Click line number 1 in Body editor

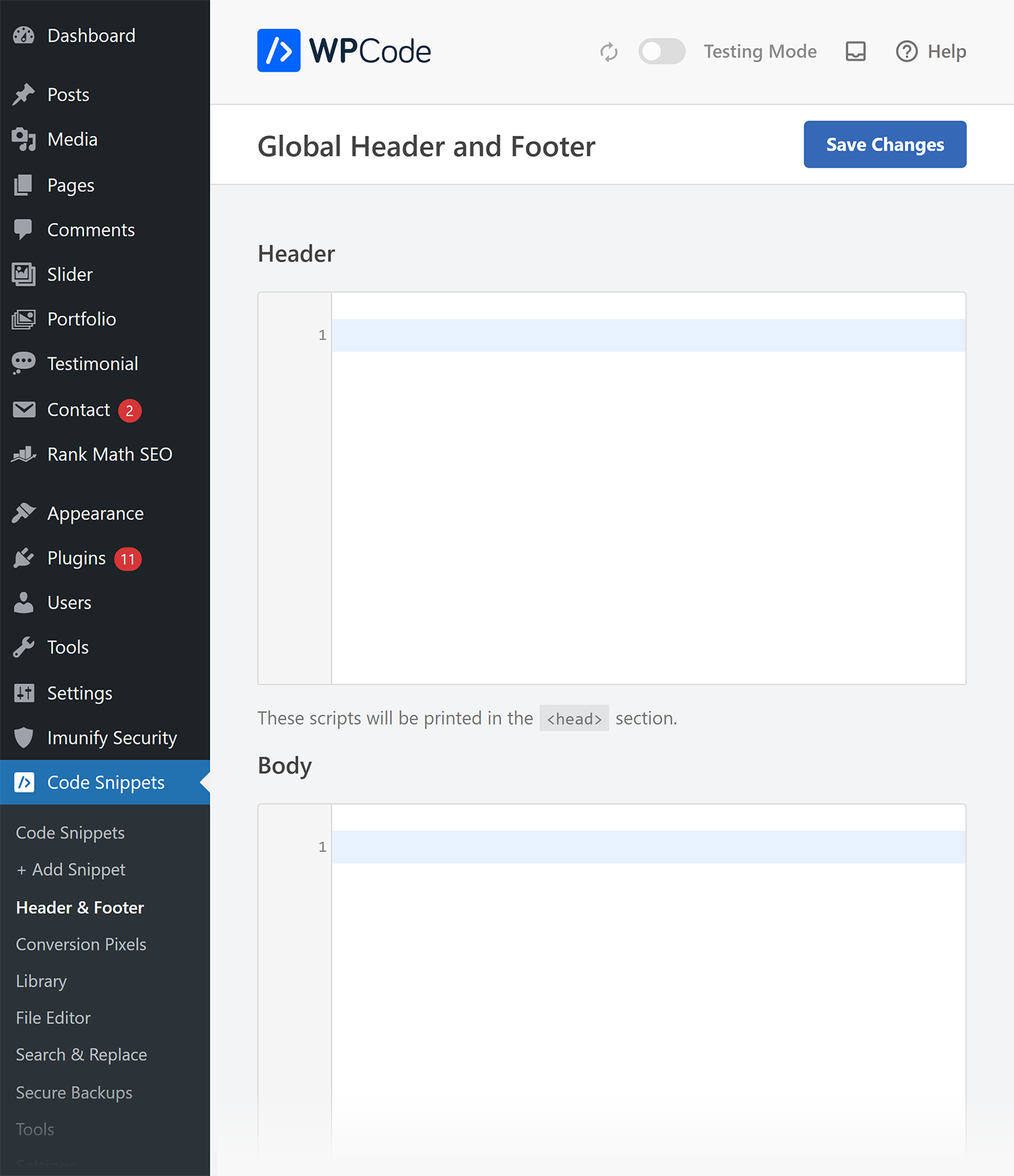pyautogui.click(x=322, y=847)
